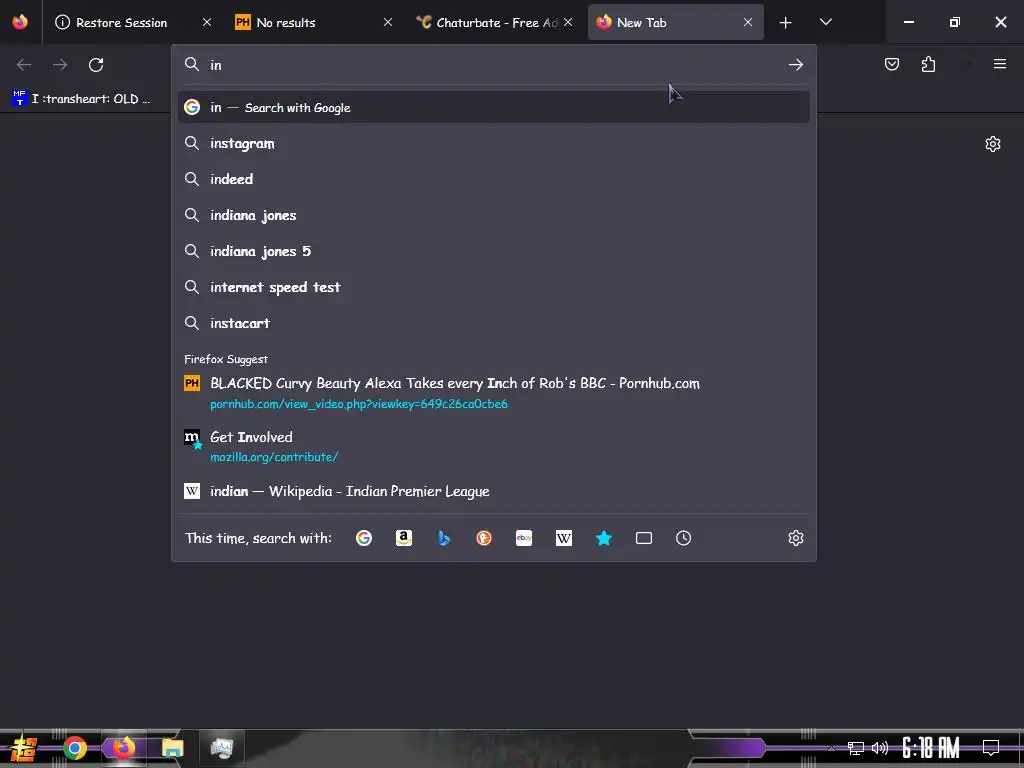Open the Extensions puzzle icon

point(928,64)
